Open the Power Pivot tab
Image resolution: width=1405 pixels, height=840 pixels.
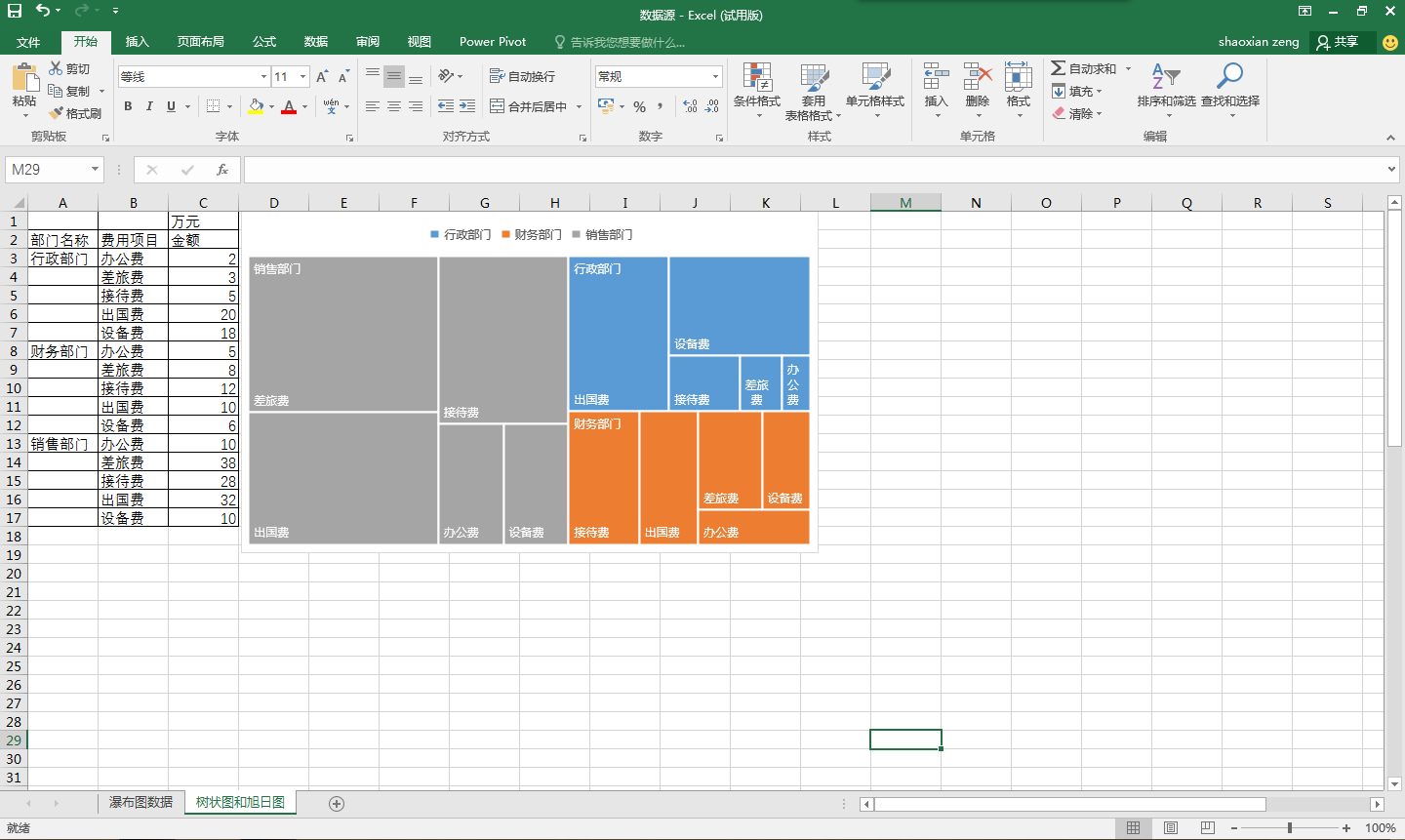point(493,42)
